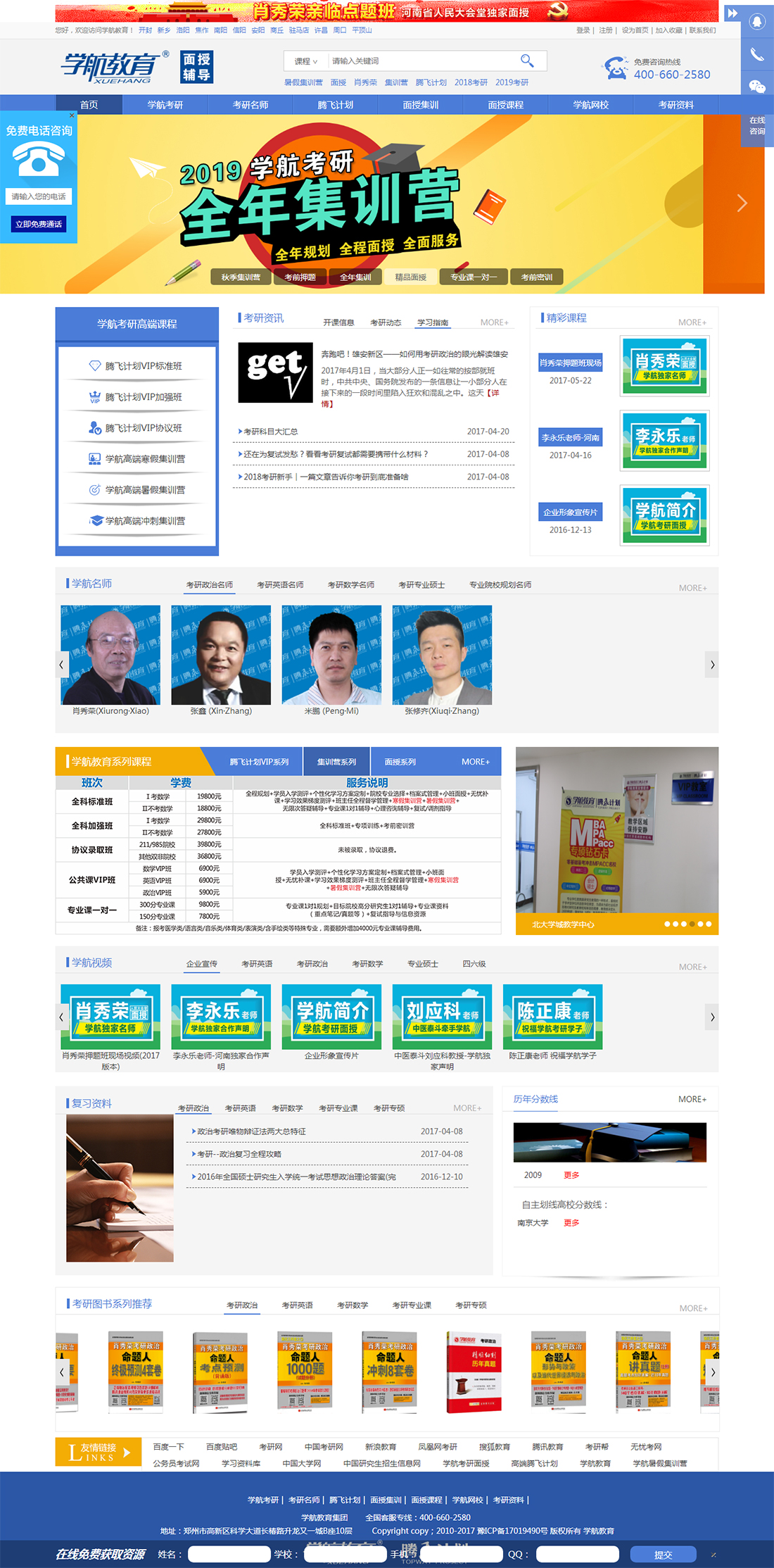The height and width of the screenshot is (1568, 774).
Task: Open the 课程 search category dropdown
Action: click(x=306, y=61)
